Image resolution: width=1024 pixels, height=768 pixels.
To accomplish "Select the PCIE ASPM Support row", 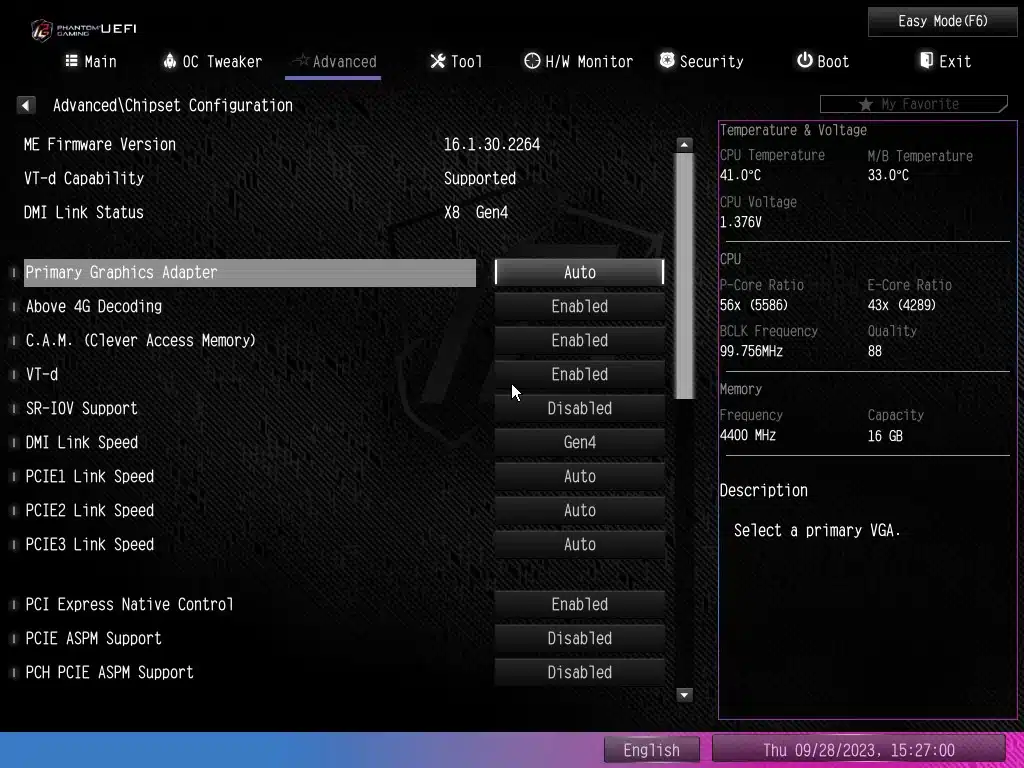I will click(x=94, y=638).
